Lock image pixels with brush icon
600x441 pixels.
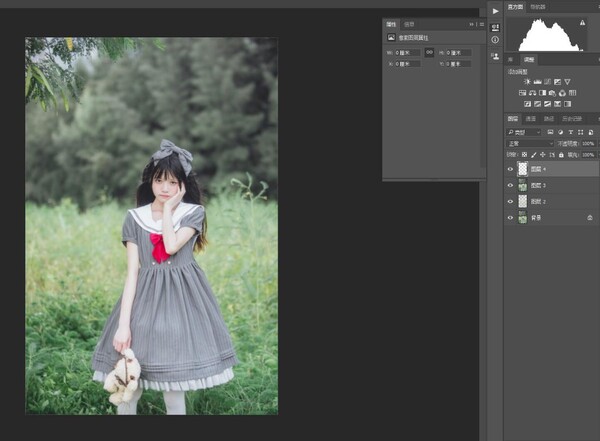(x=533, y=155)
